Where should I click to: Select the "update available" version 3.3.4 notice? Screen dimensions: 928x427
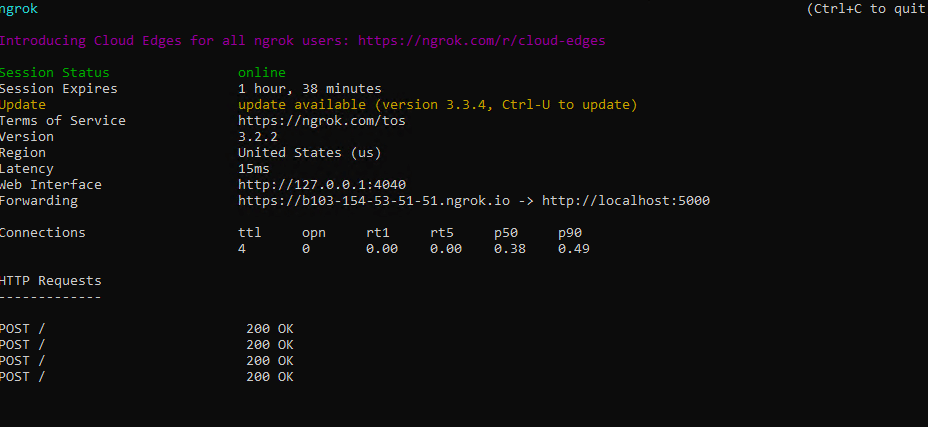(x=437, y=105)
